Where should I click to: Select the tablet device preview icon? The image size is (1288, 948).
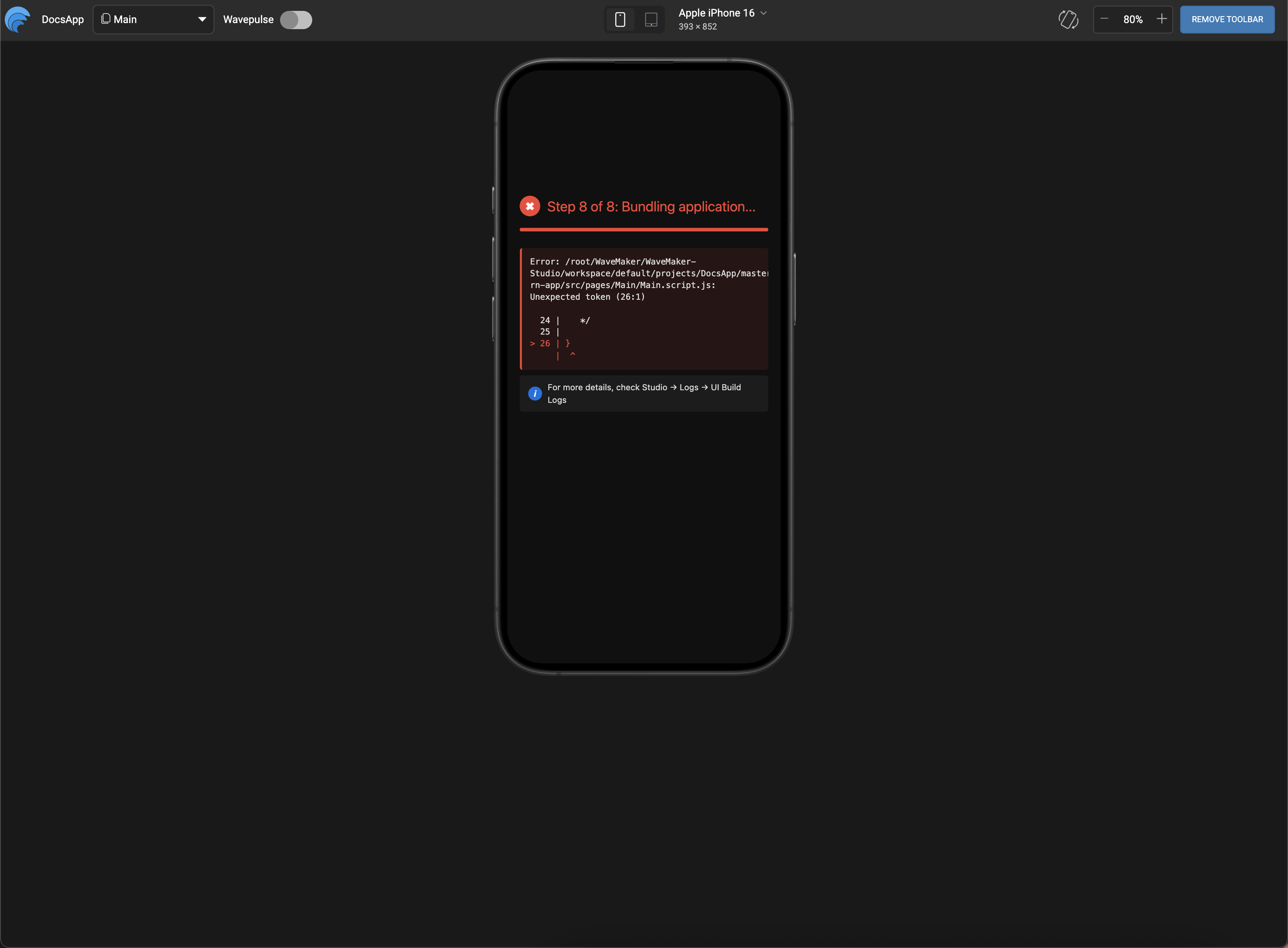(651, 19)
